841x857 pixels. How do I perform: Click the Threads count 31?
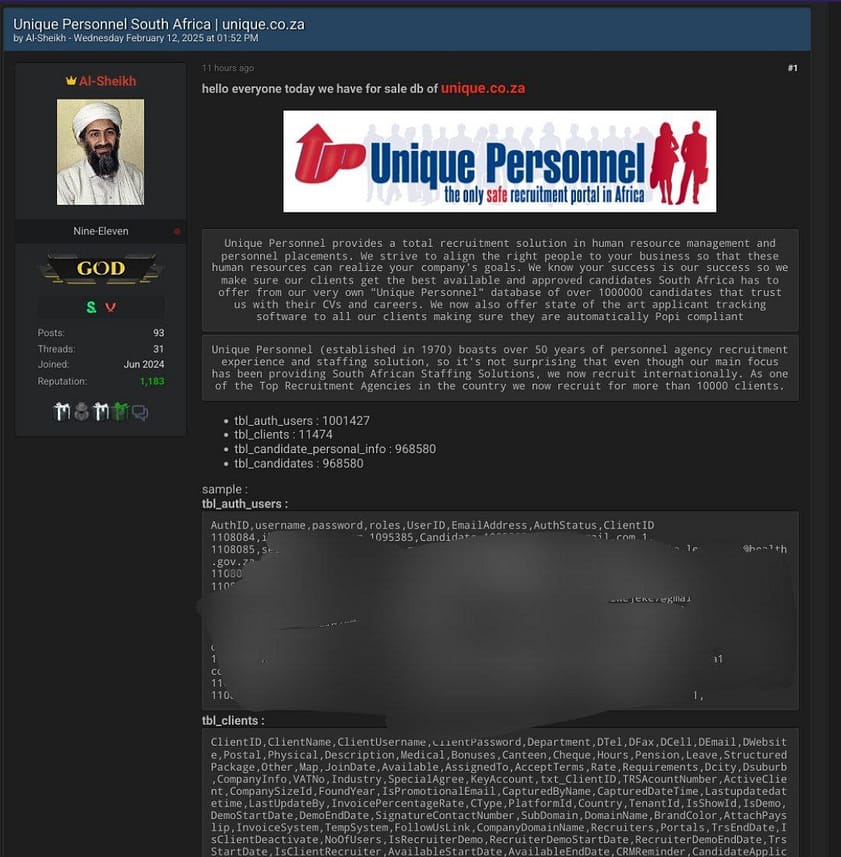(x=158, y=349)
